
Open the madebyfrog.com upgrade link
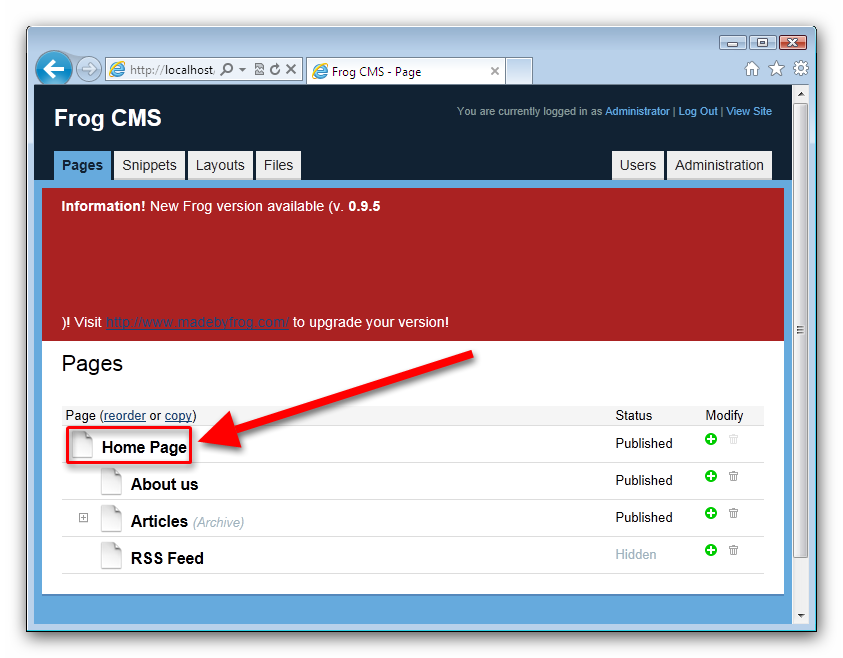[x=197, y=323]
